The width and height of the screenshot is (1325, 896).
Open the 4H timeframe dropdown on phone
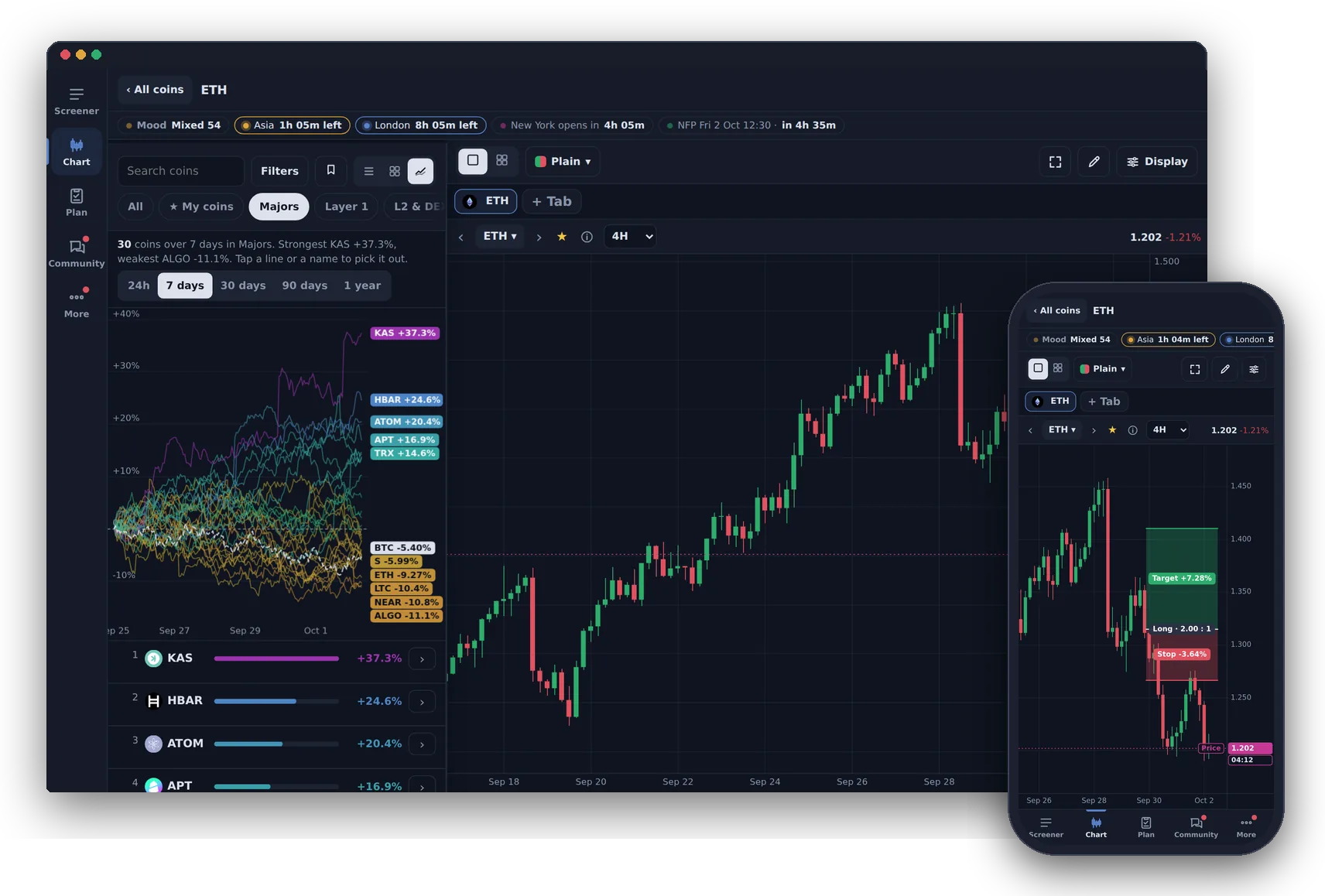click(x=1167, y=429)
